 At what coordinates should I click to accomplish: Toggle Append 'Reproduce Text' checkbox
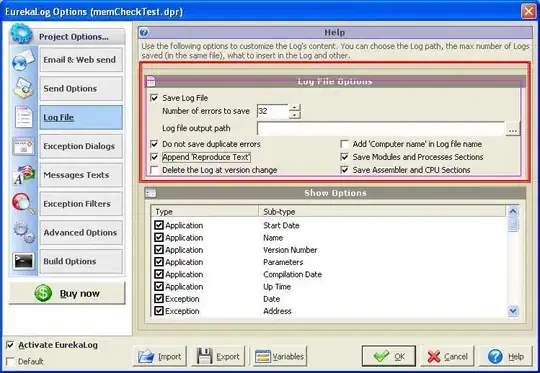pyautogui.click(x=154, y=157)
